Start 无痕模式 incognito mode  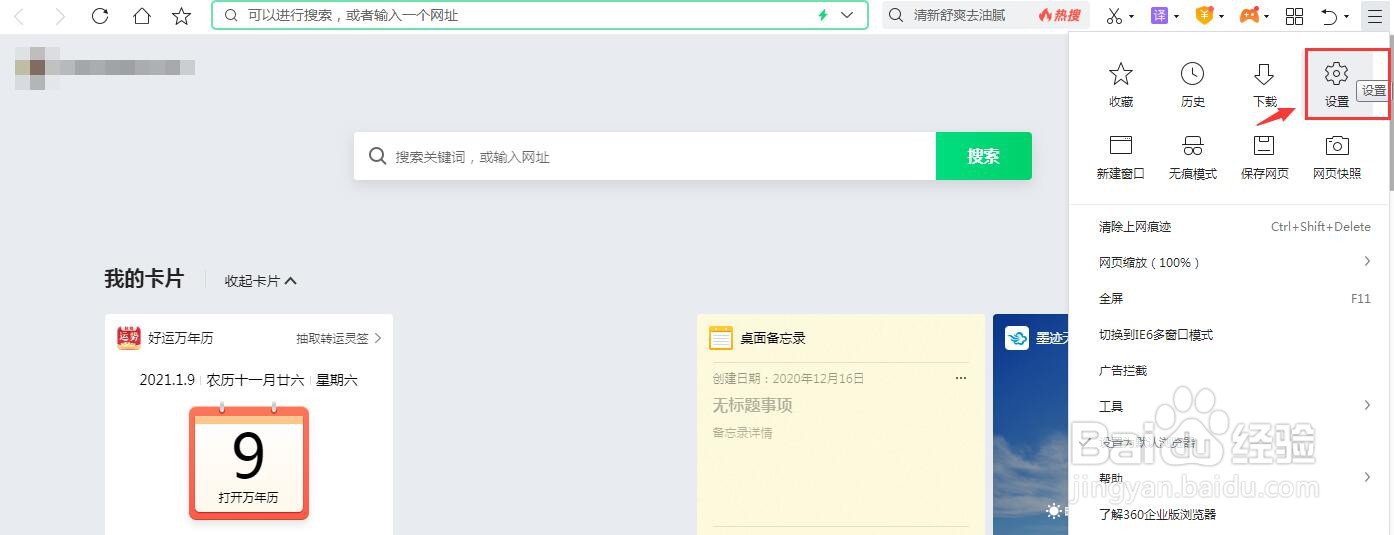pos(1193,157)
